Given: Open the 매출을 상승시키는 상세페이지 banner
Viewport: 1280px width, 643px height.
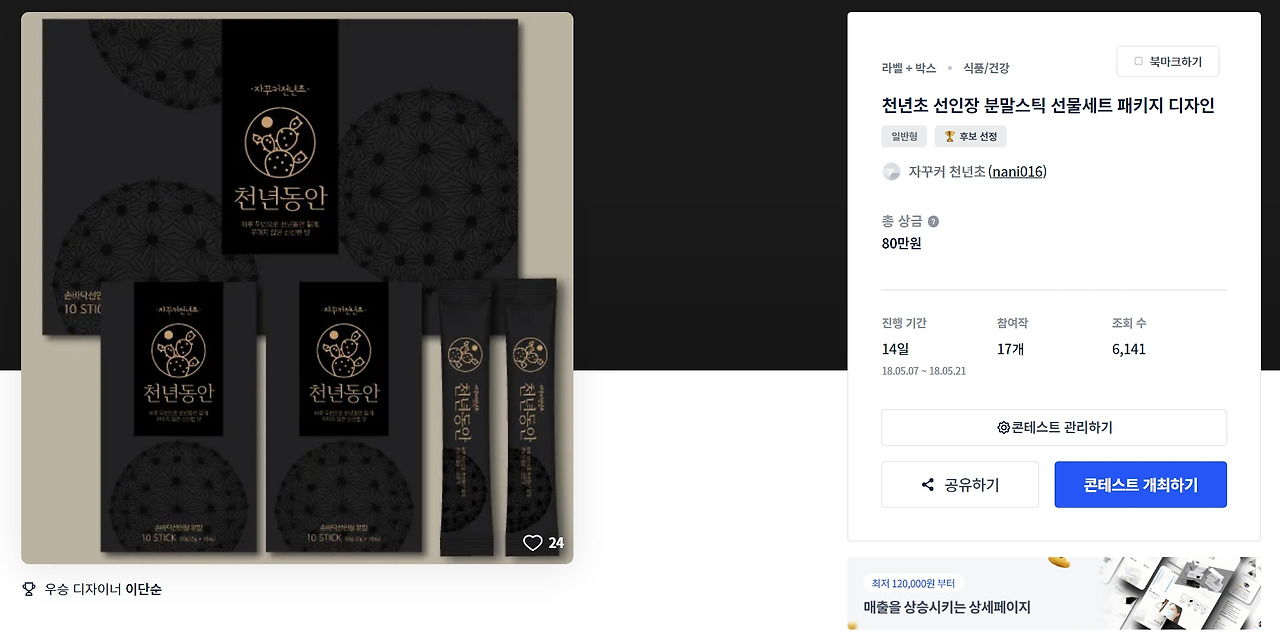Looking at the screenshot, I should (x=1054, y=593).
